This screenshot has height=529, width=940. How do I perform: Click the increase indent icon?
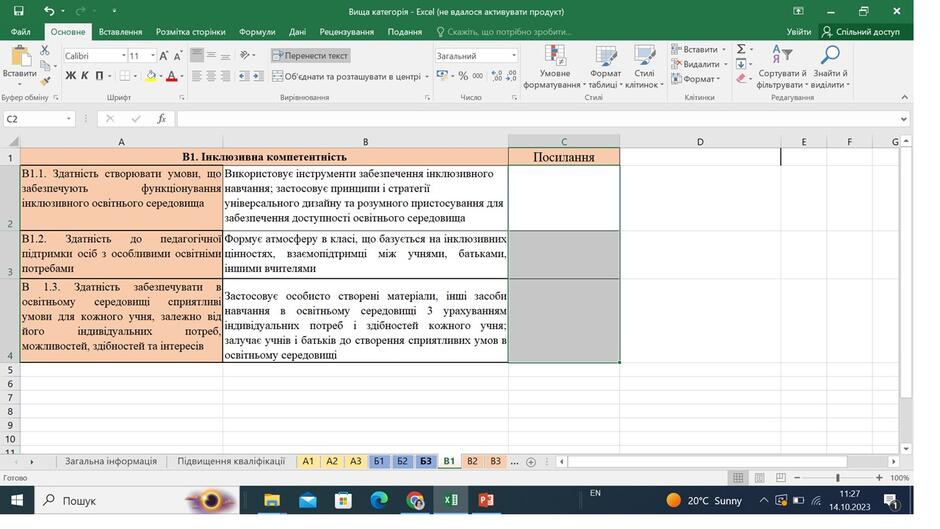click(258, 76)
